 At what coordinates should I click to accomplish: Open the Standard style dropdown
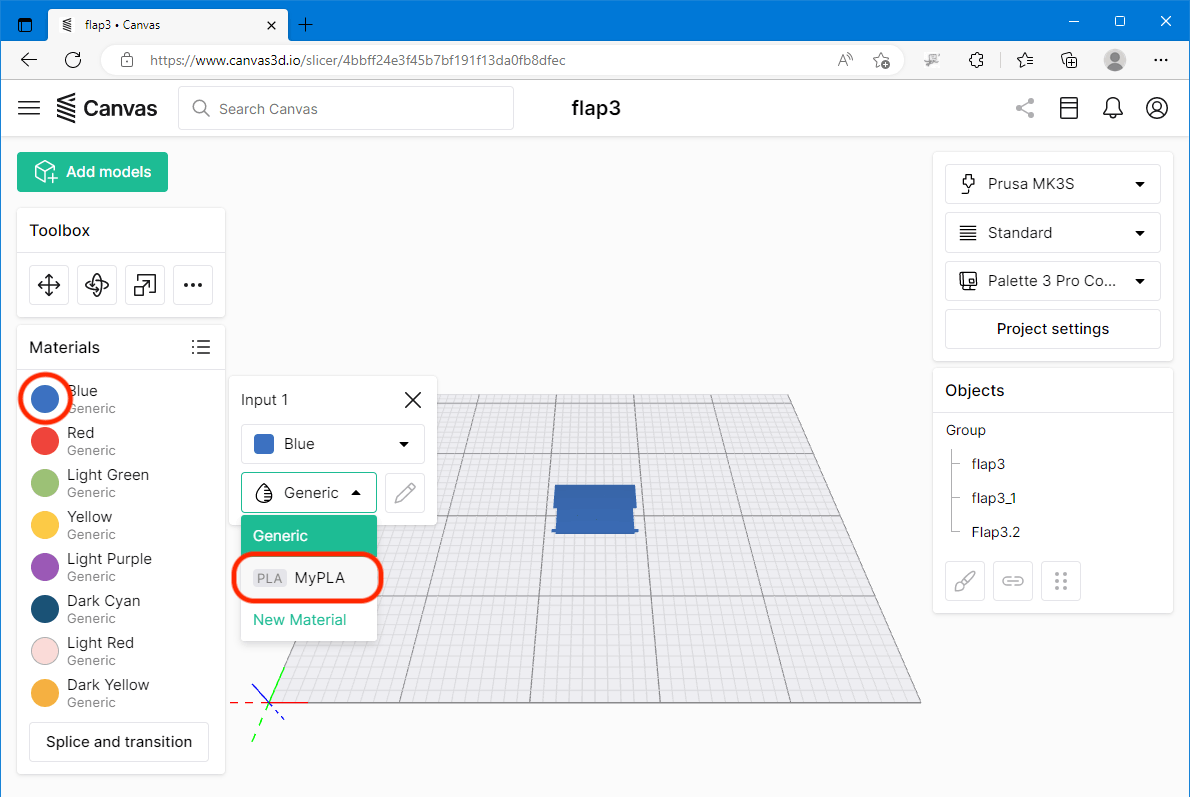tap(1053, 233)
